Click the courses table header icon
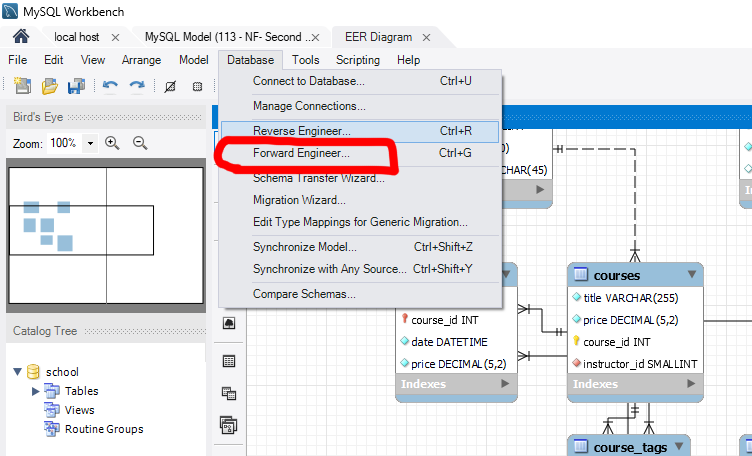Image resolution: width=752 pixels, height=456 pixels. click(581, 275)
